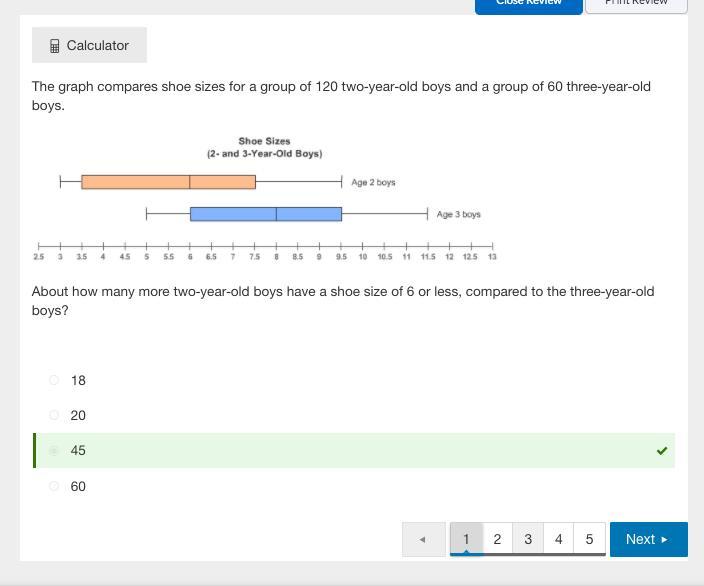Viewport: 704px width, 586px height.
Task: Click the Next button
Action: (x=648, y=539)
